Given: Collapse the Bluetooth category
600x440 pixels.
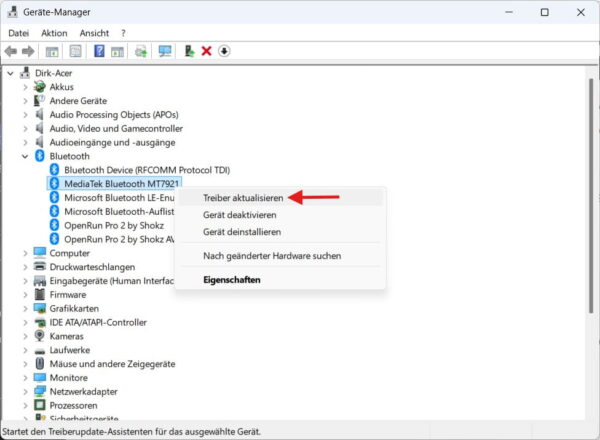Looking at the screenshot, I should point(25,156).
